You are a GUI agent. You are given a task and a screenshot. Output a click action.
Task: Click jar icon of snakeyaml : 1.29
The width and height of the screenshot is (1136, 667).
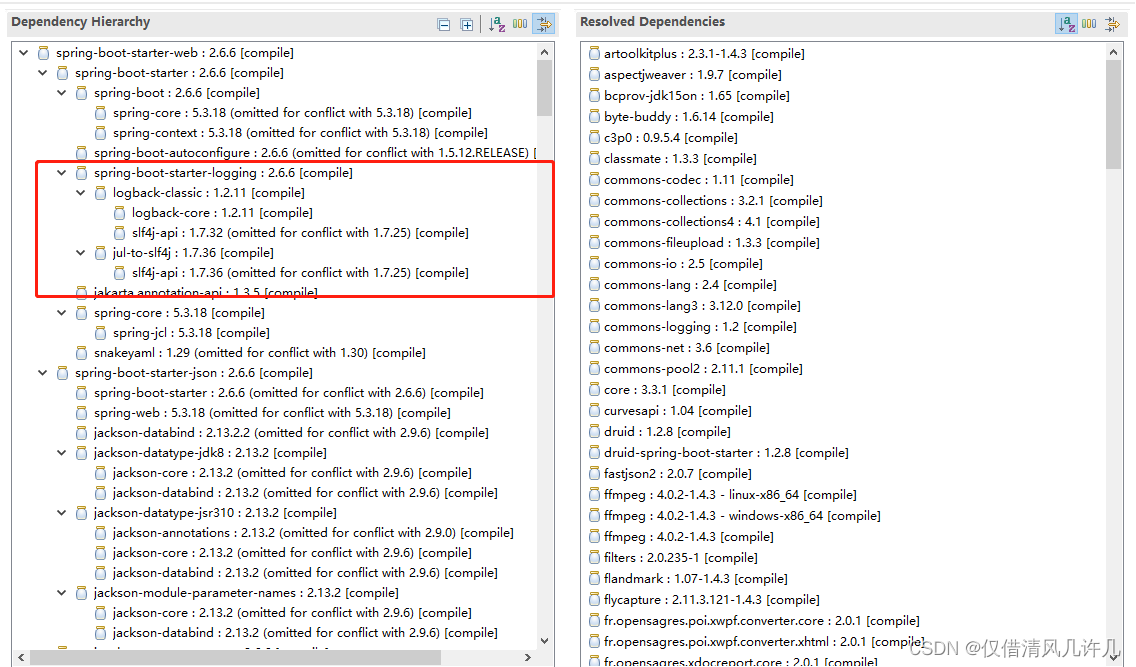82,353
